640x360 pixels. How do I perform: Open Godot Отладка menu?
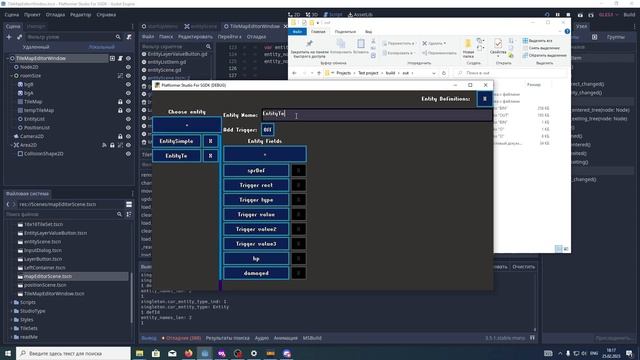coord(55,15)
